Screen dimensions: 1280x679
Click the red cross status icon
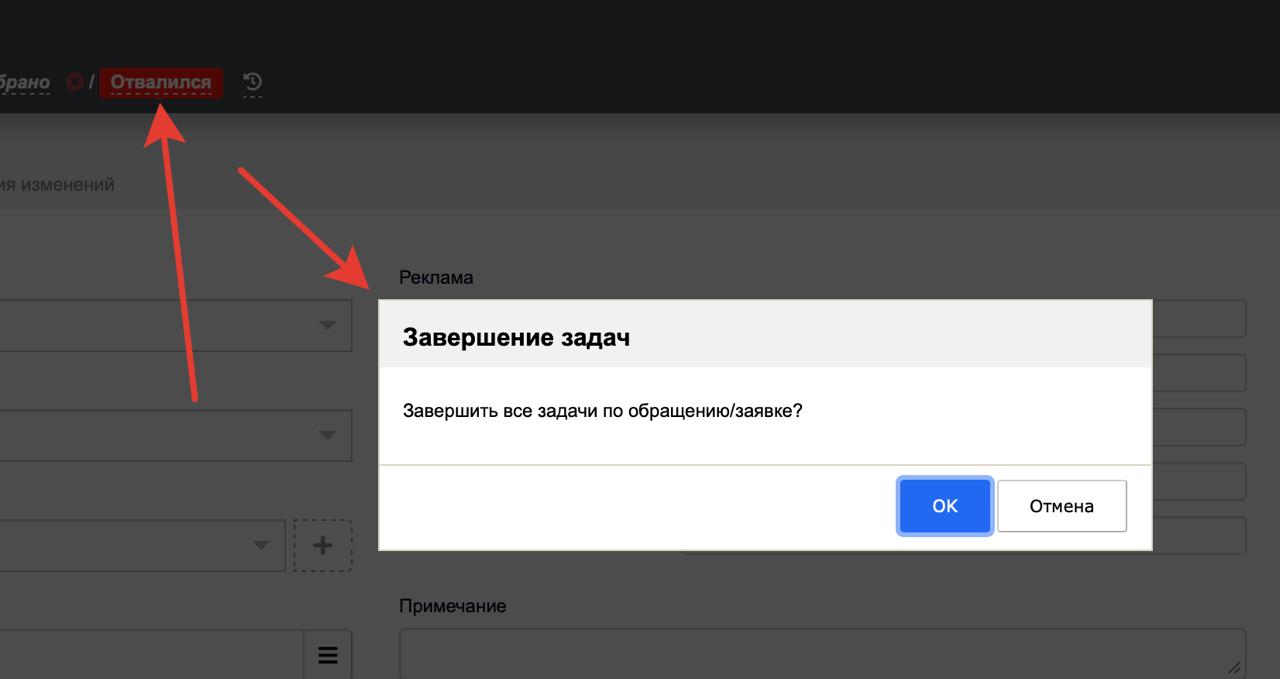coord(74,82)
